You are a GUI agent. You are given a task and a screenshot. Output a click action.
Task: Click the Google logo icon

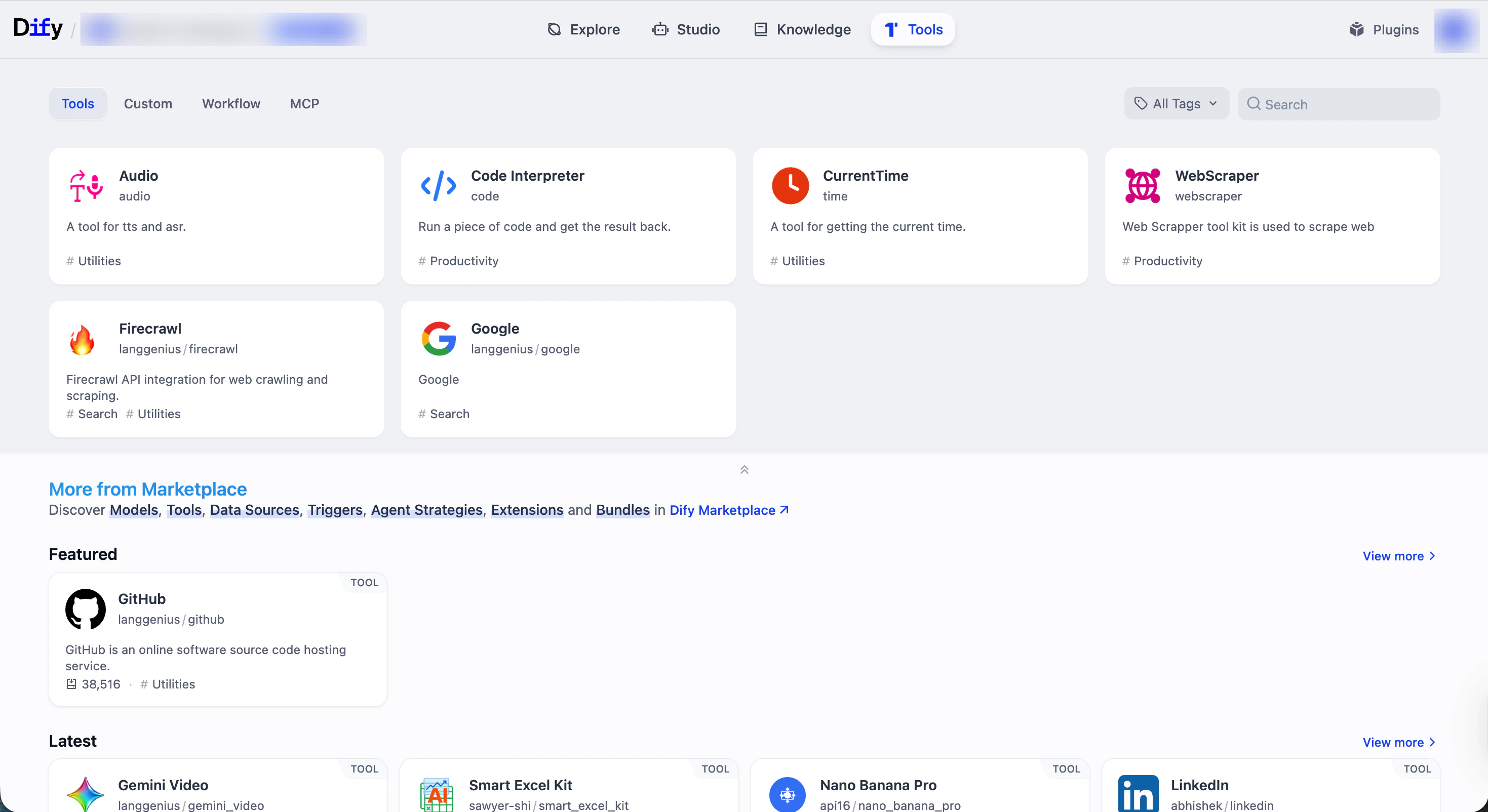tap(439, 339)
